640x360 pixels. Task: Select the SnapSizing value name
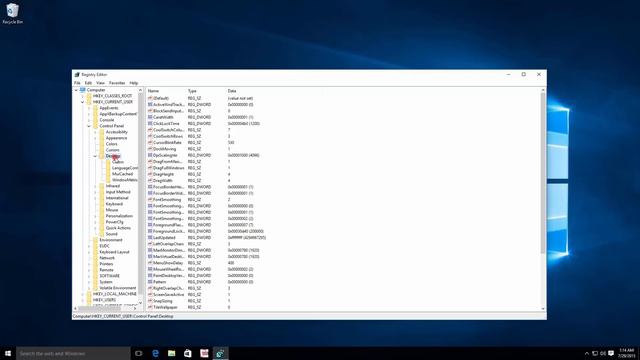[x=162, y=301]
